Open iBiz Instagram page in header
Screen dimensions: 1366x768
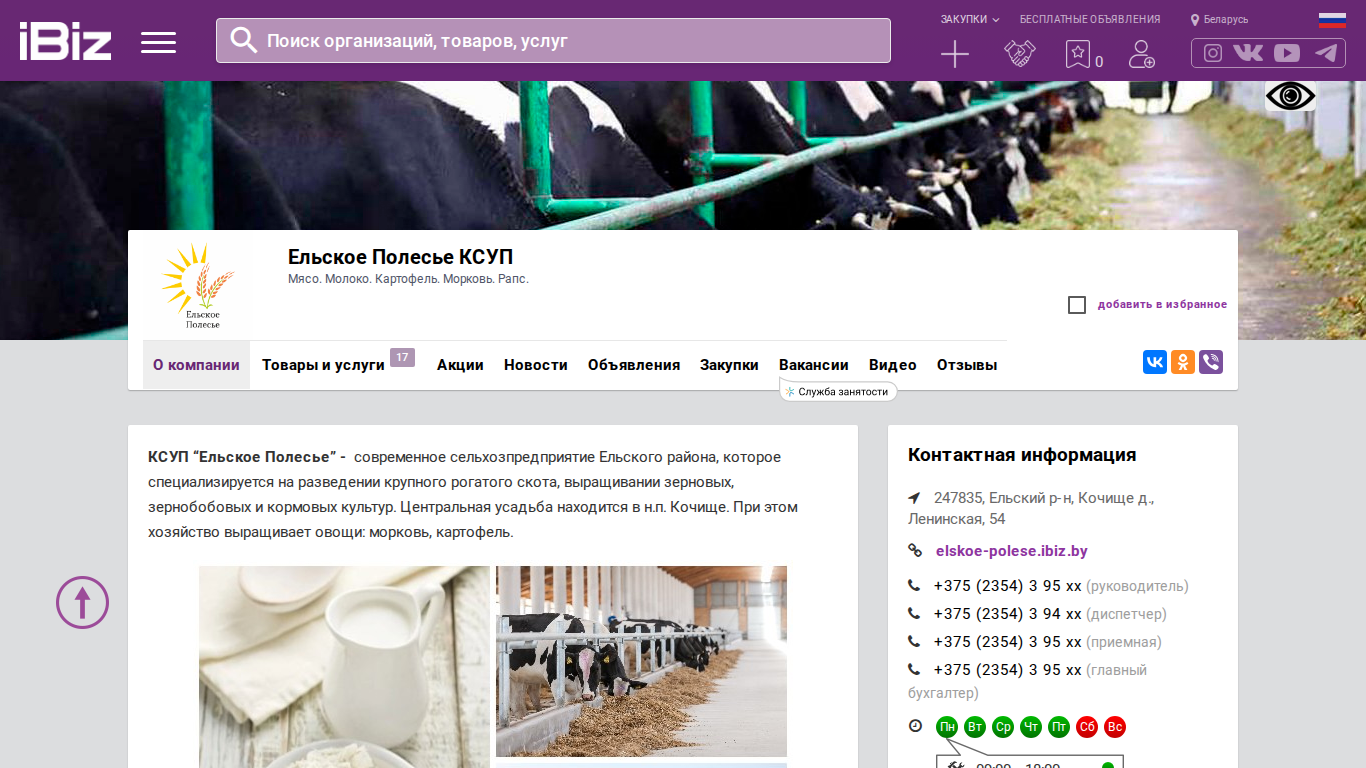click(x=1213, y=53)
